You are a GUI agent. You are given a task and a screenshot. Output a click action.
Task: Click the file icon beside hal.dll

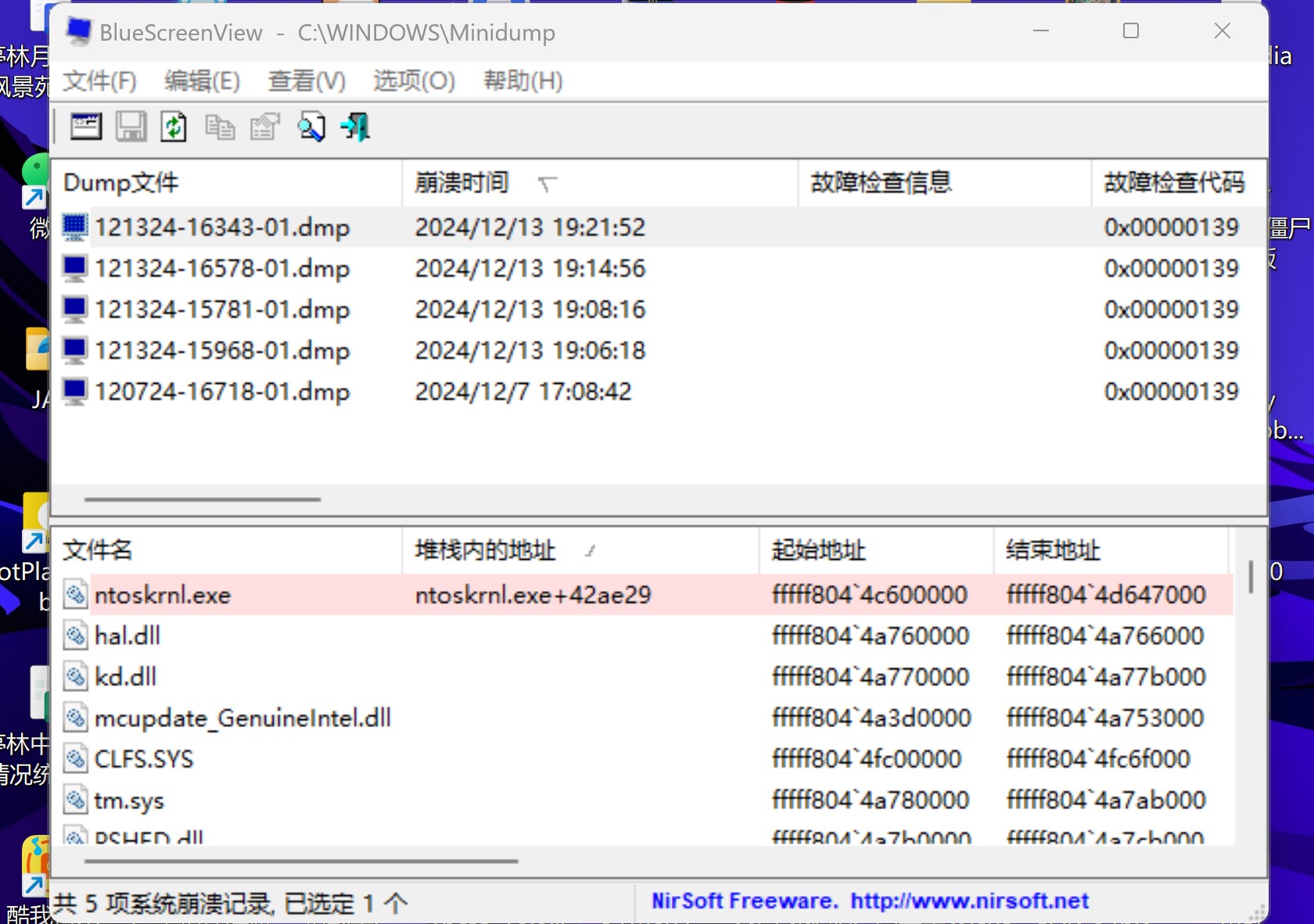point(76,636)
